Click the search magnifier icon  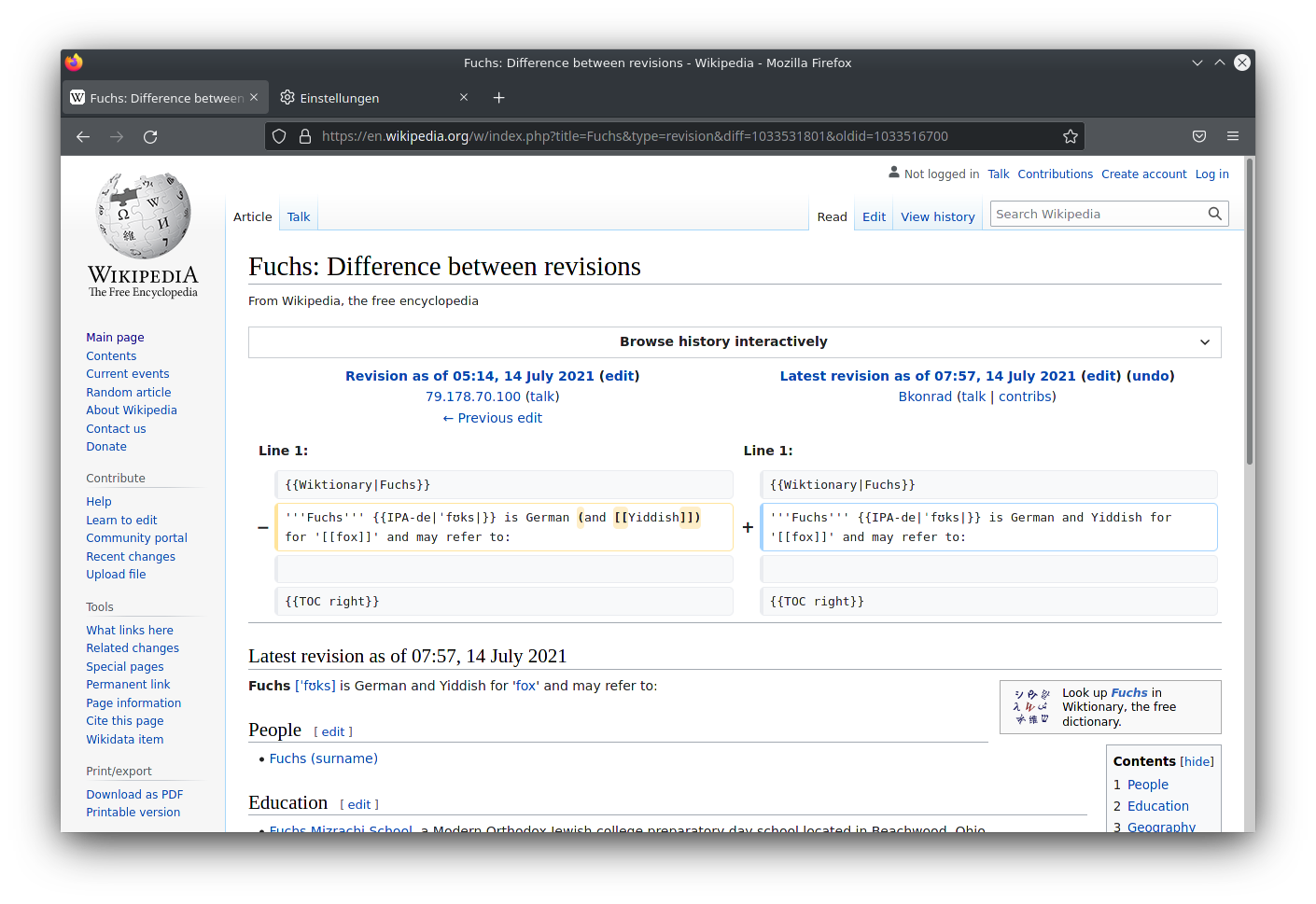pos(1214,214)
